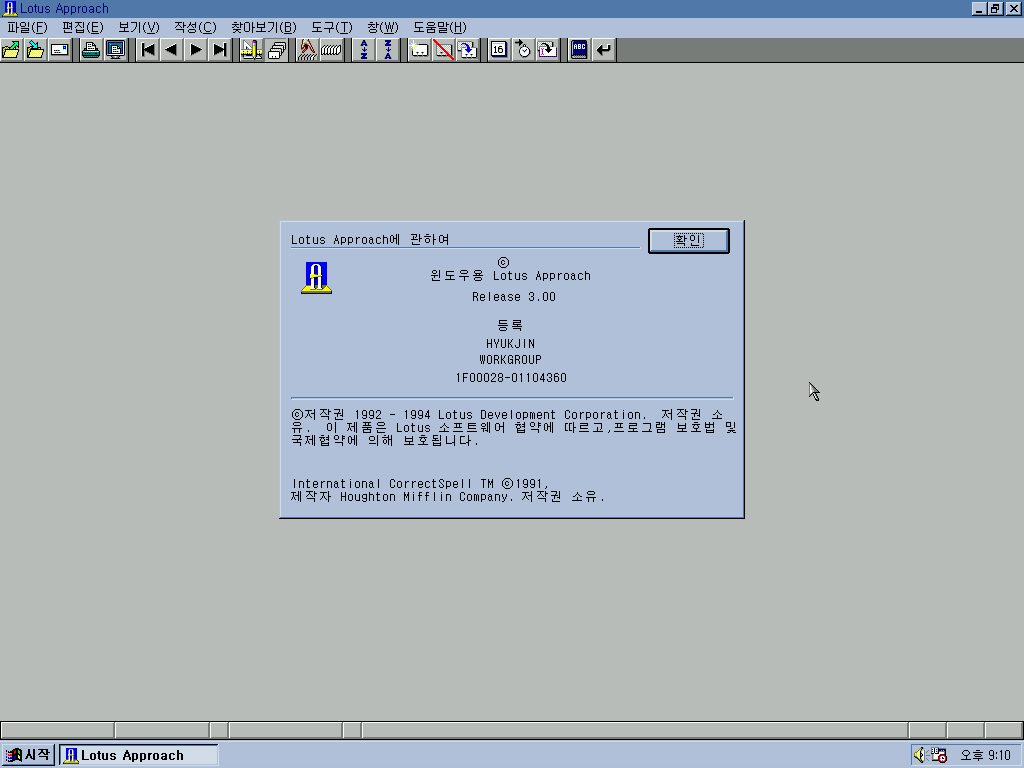Click the Lotus Approach logo in dialog
Screen dimensions: 1024x768
pos(316,278)
